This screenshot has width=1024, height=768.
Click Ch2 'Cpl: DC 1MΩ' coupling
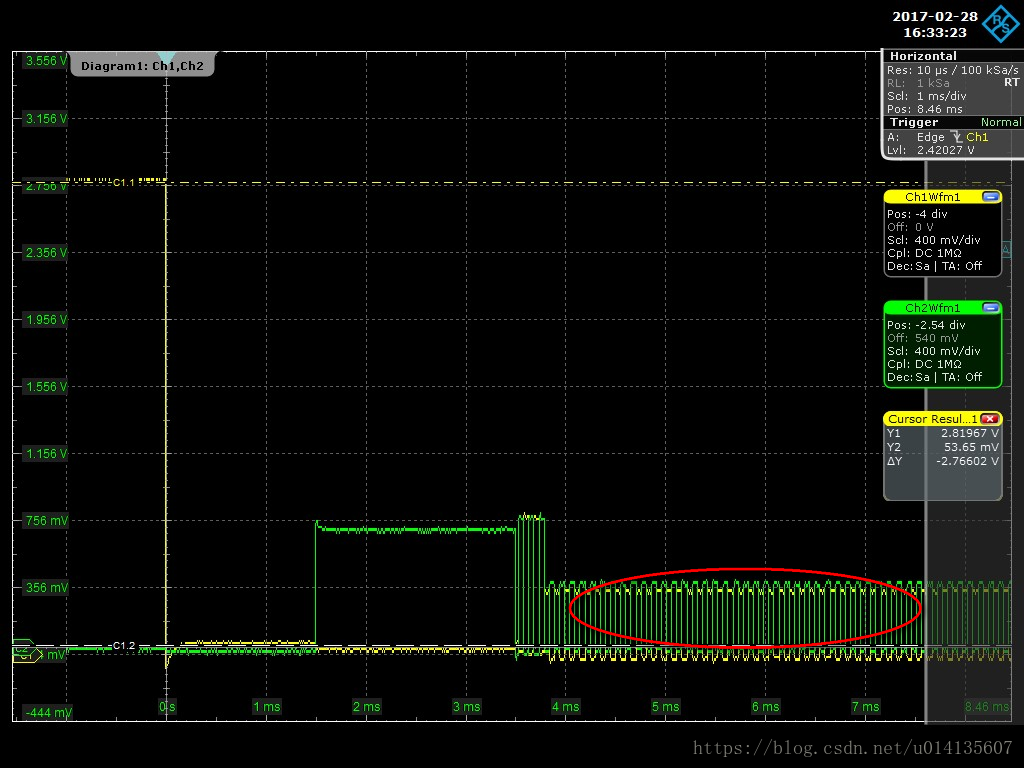pyautogui.click(x=924, y=364)
